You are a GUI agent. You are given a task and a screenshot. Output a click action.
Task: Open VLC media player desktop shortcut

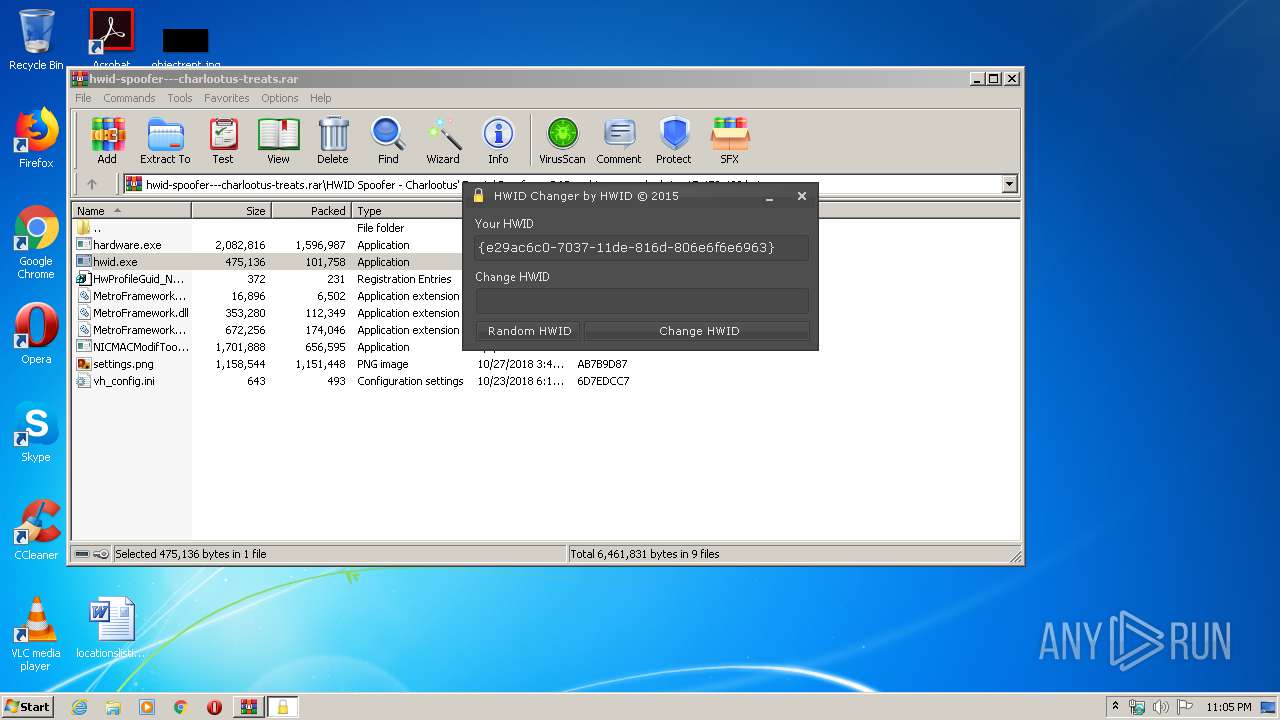tap(36, 634)
